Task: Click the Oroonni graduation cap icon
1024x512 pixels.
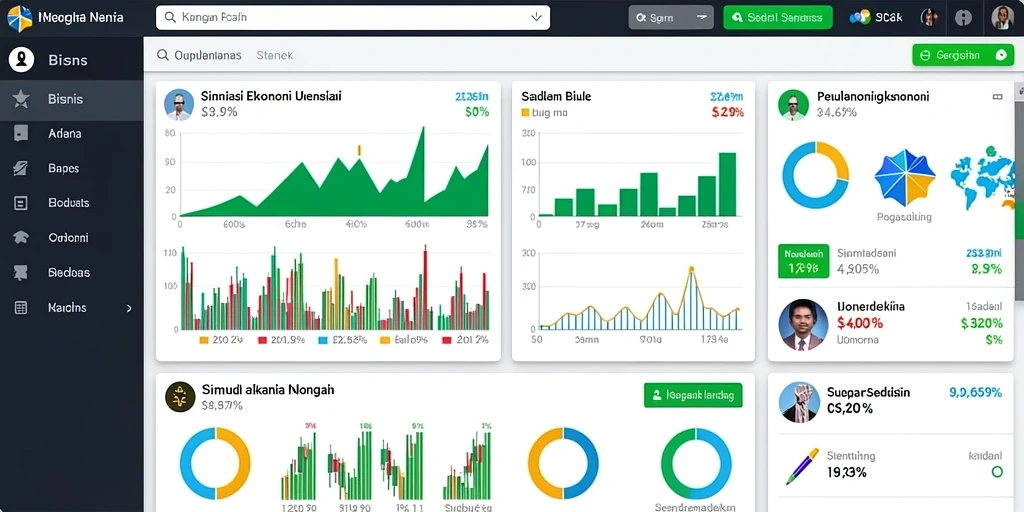Action: [21, 238]
